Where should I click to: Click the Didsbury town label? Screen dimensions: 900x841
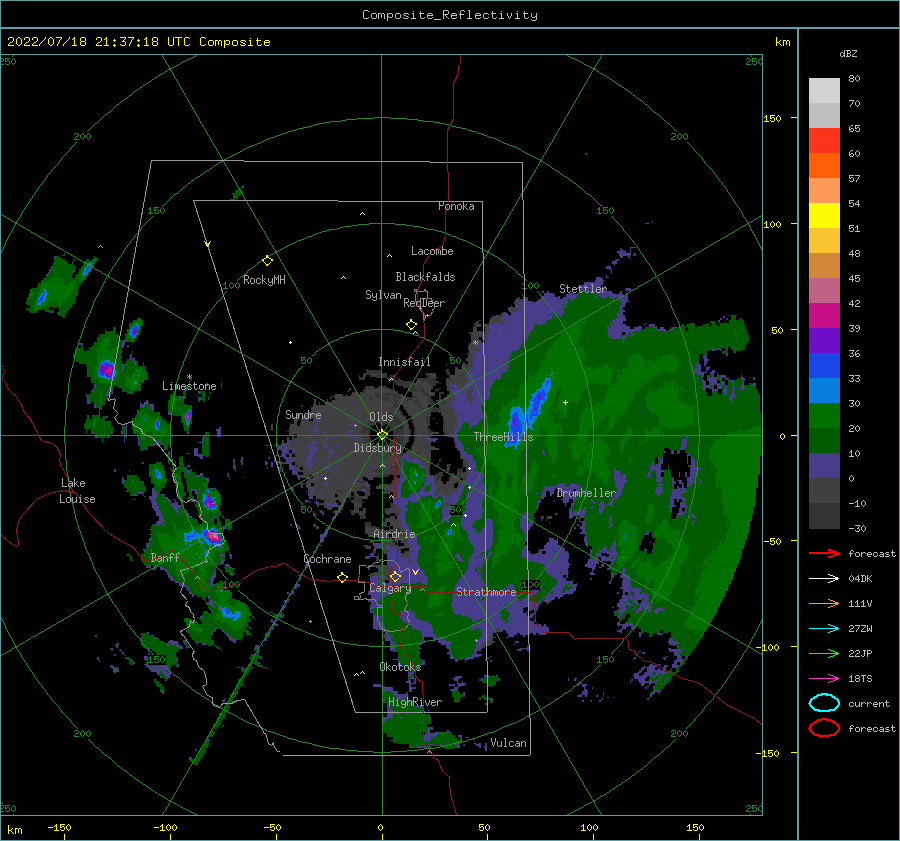pyautogui.click(x=378, y=448)
